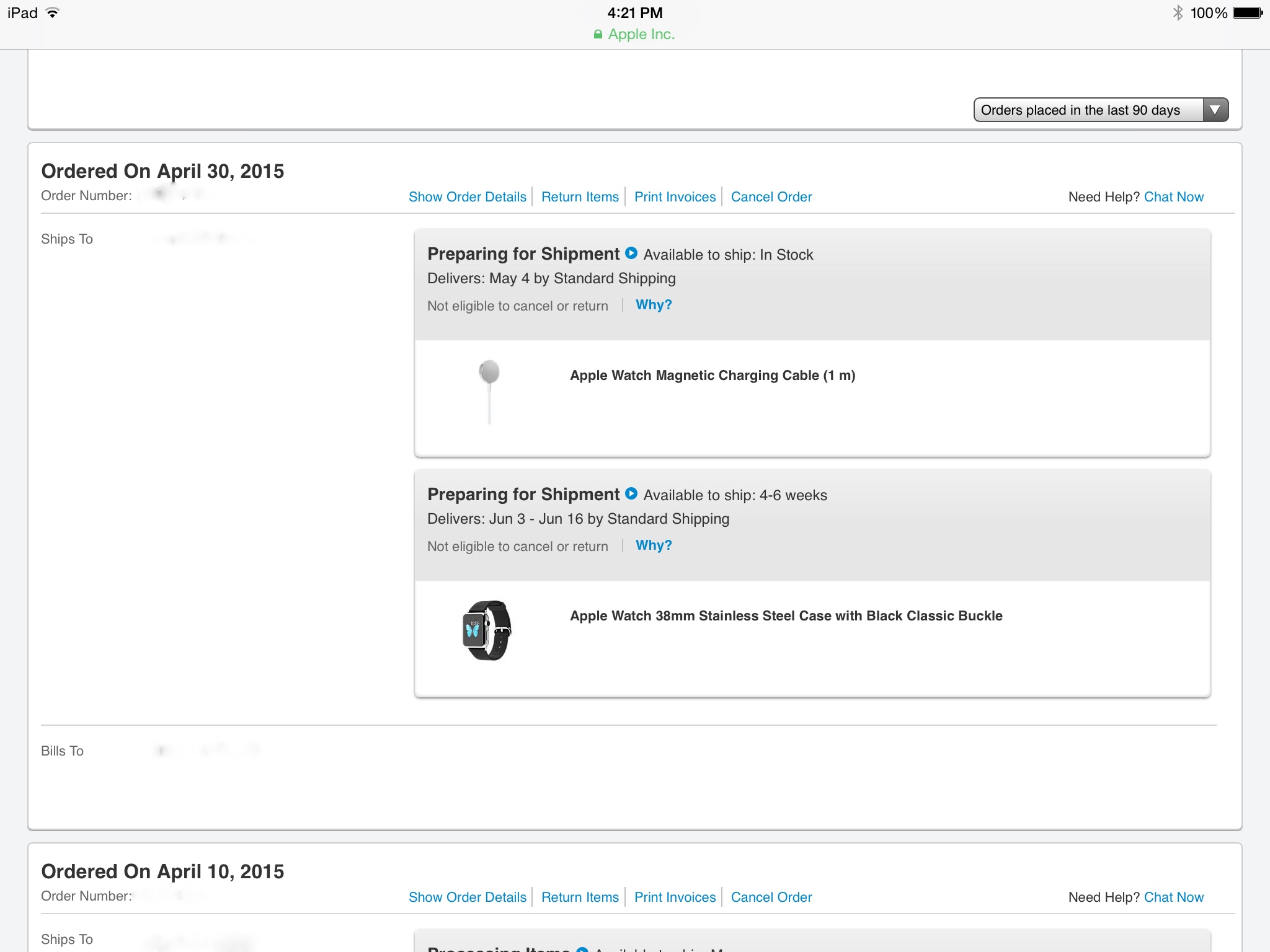This screenshot has width=1270, height=952.
Task: Click the blue arrow icon beside 4-6 weeks shipment
Action: pos(631,493)
